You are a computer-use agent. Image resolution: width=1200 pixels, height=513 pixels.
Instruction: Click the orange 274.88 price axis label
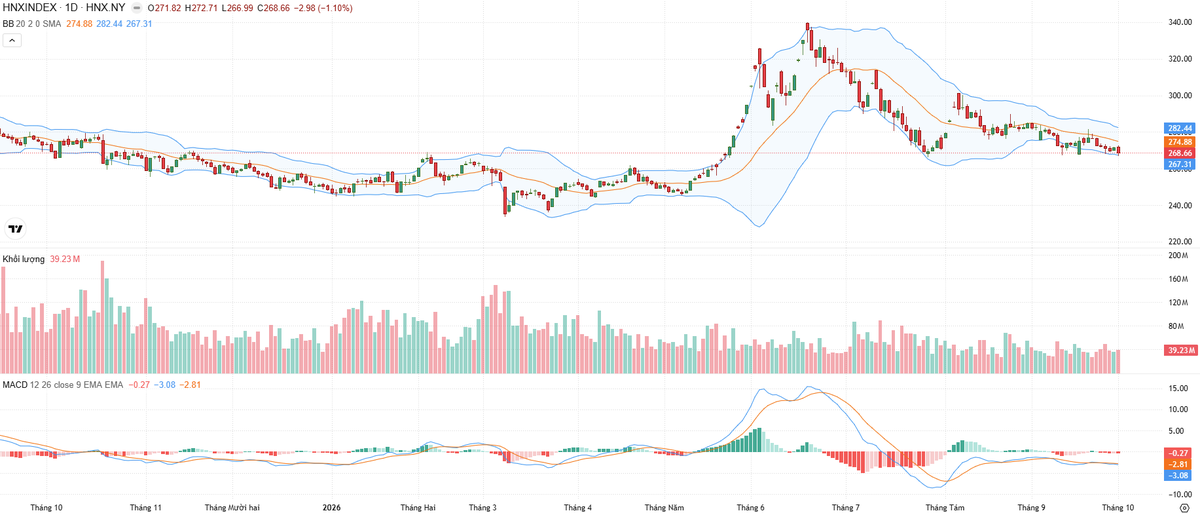tap(1179, 142)
